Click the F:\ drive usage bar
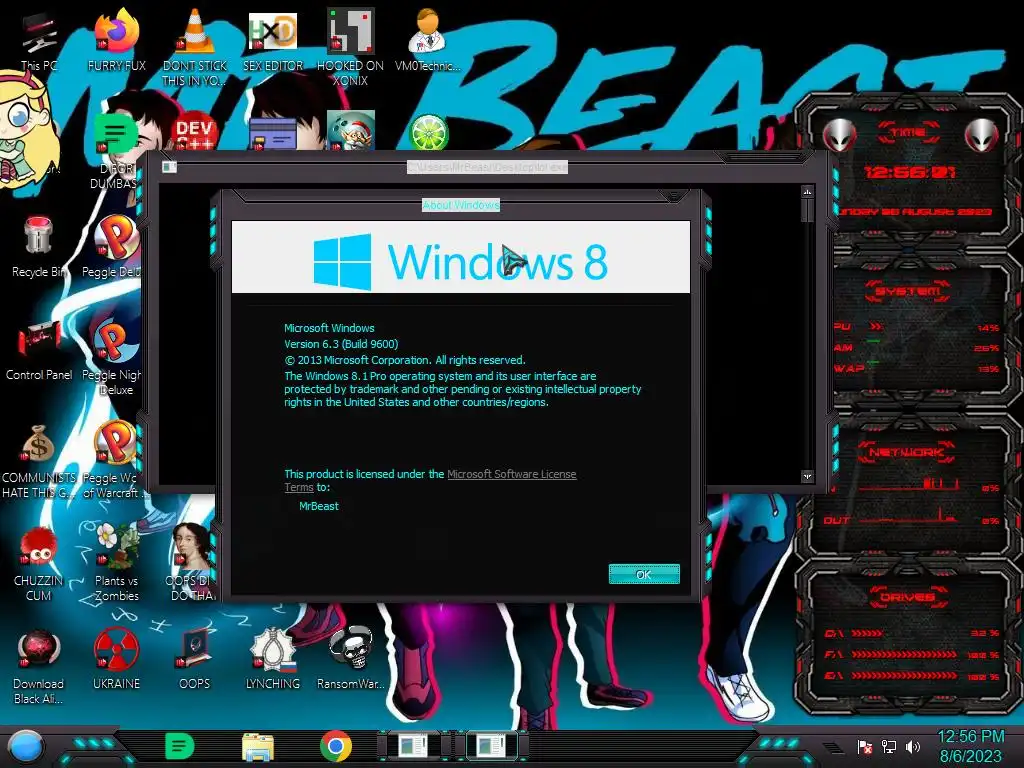 click(x=904, y=654)
